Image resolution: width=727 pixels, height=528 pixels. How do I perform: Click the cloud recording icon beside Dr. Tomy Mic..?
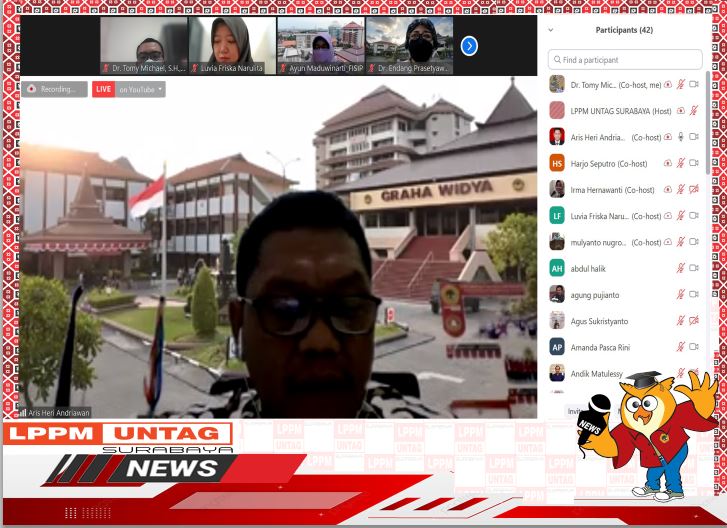(668, 85)
